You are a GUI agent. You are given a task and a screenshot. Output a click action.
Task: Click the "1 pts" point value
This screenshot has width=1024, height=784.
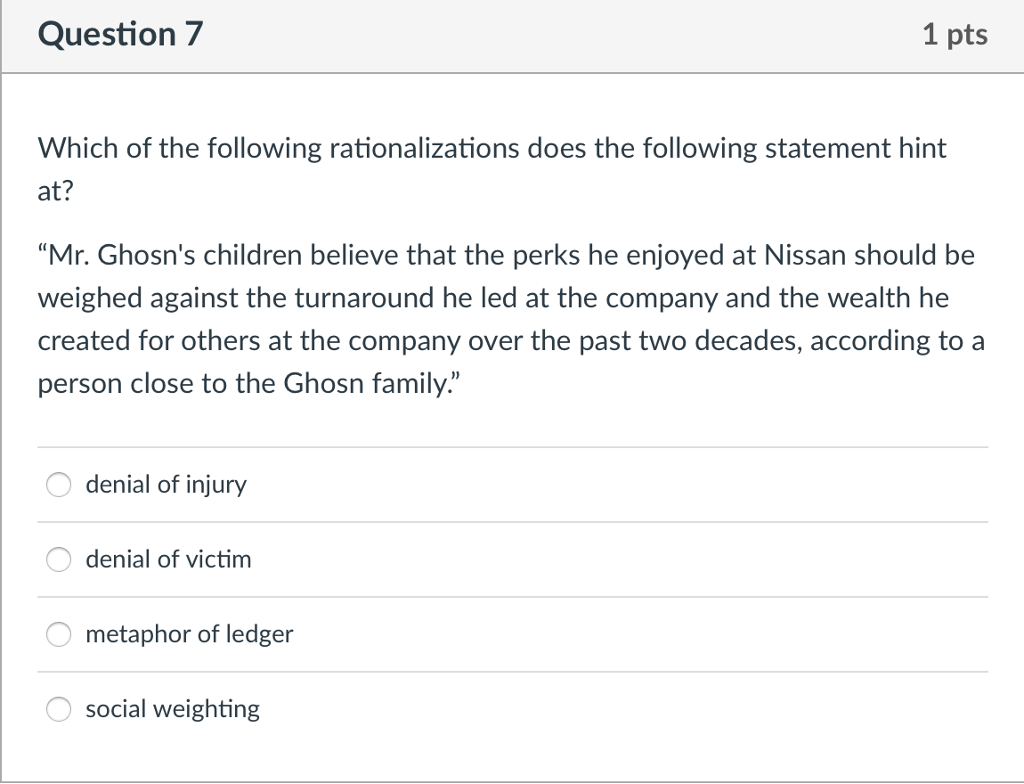pyautogui.click(x=955, y=35)
